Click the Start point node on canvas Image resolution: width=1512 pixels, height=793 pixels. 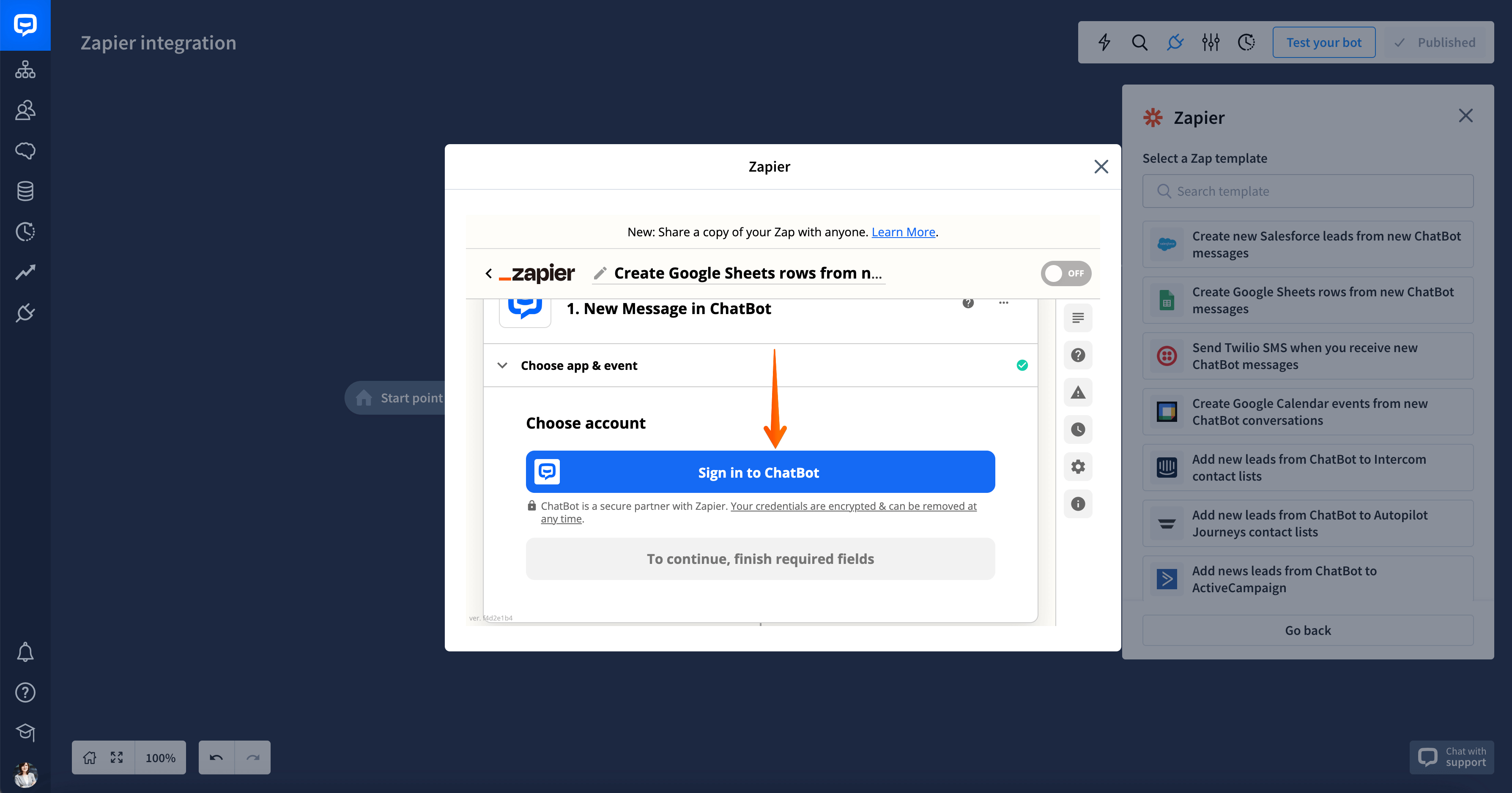coord(395,398)
